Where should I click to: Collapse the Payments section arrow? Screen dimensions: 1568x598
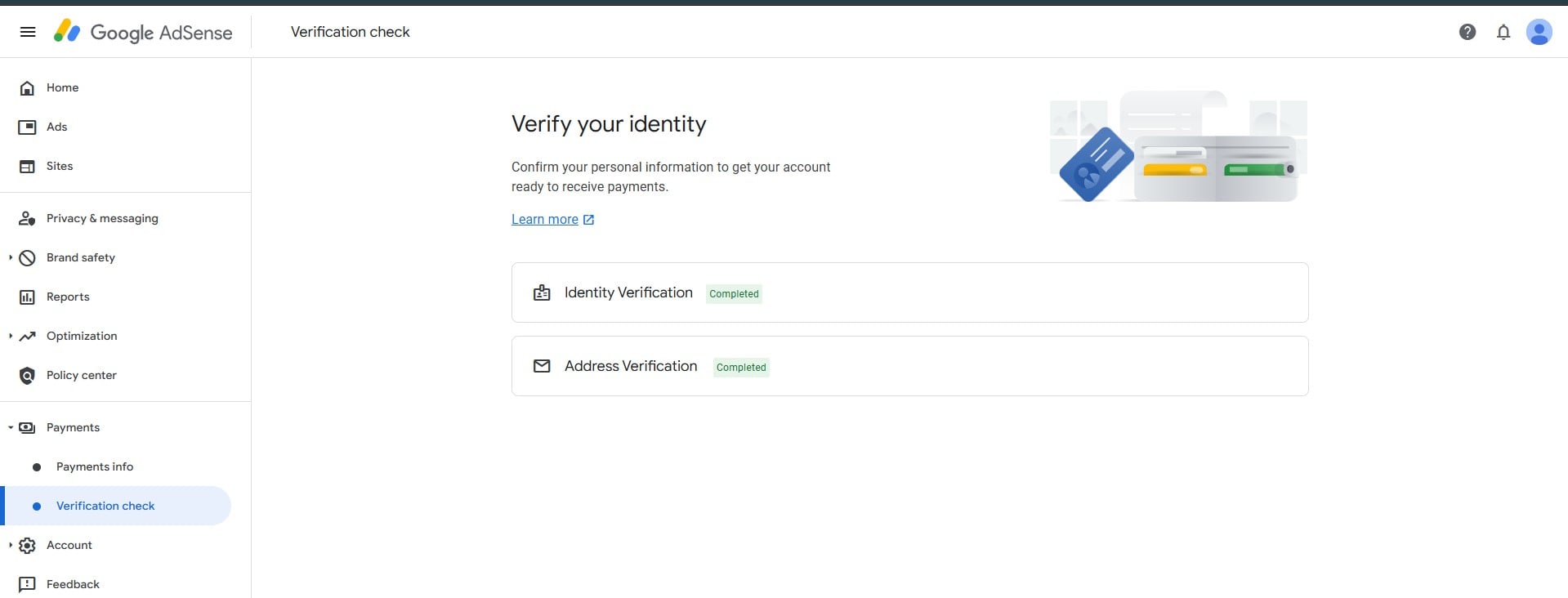coord(11,428)
